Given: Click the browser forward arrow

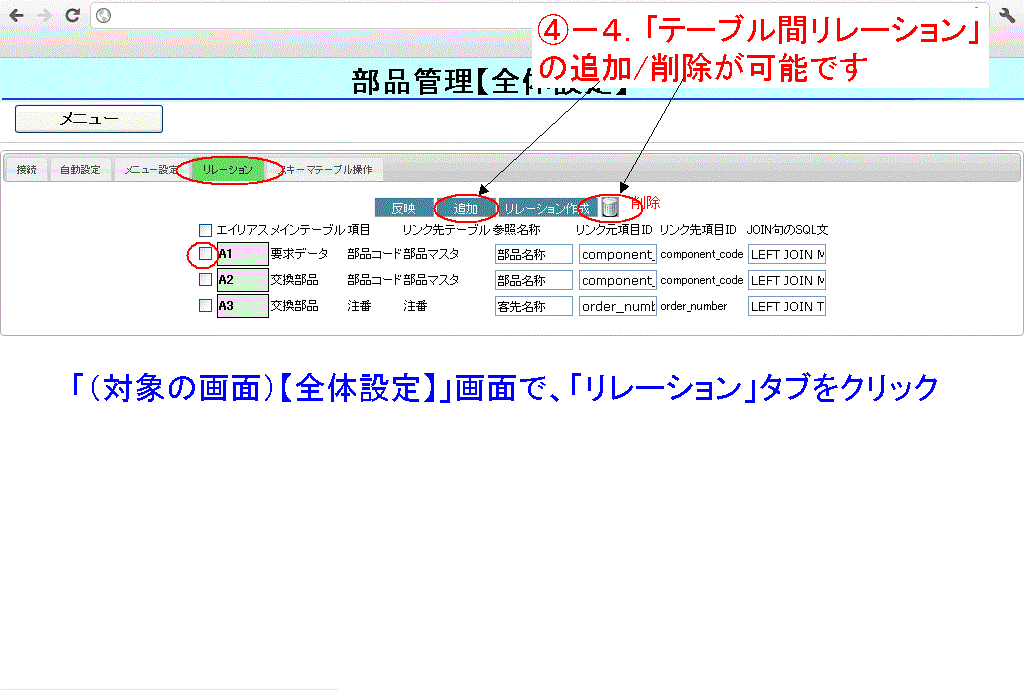Looking at the screenshot, I should [44, 15].
